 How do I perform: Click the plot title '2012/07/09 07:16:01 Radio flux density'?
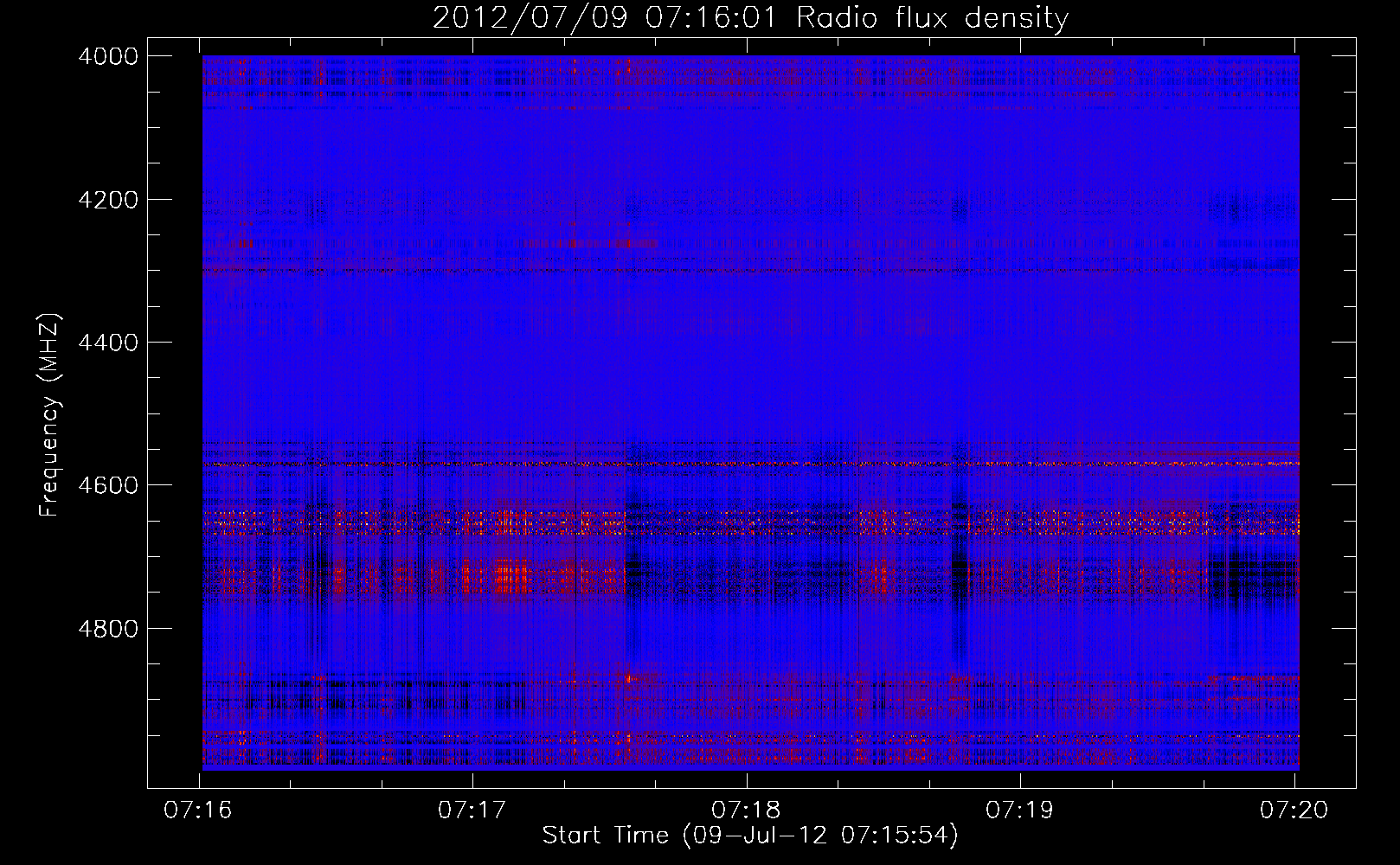(750, 18)
